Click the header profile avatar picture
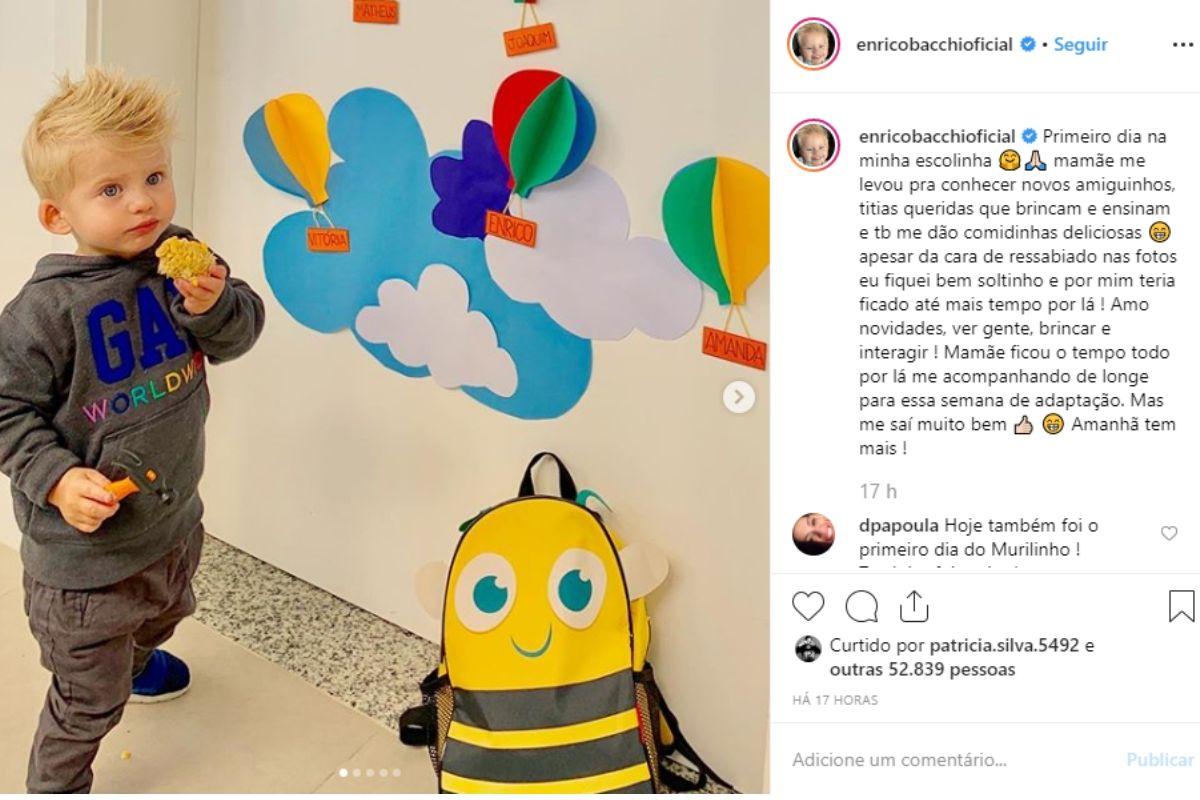 813,44
